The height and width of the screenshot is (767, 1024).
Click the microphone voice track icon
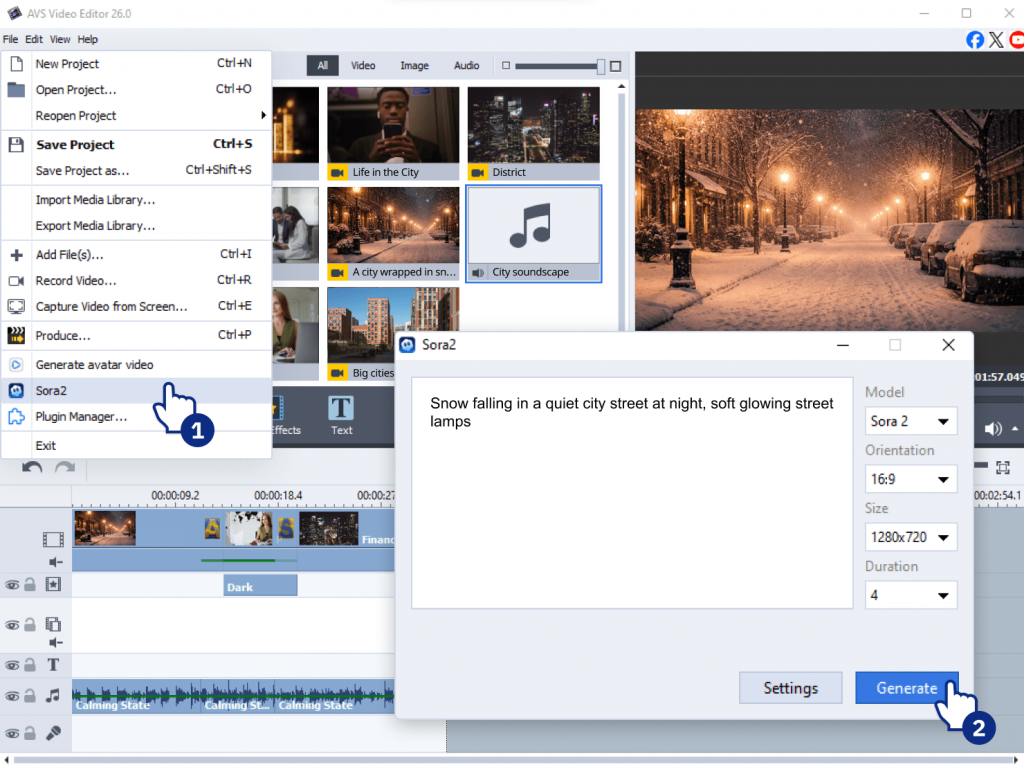(53, 732)
